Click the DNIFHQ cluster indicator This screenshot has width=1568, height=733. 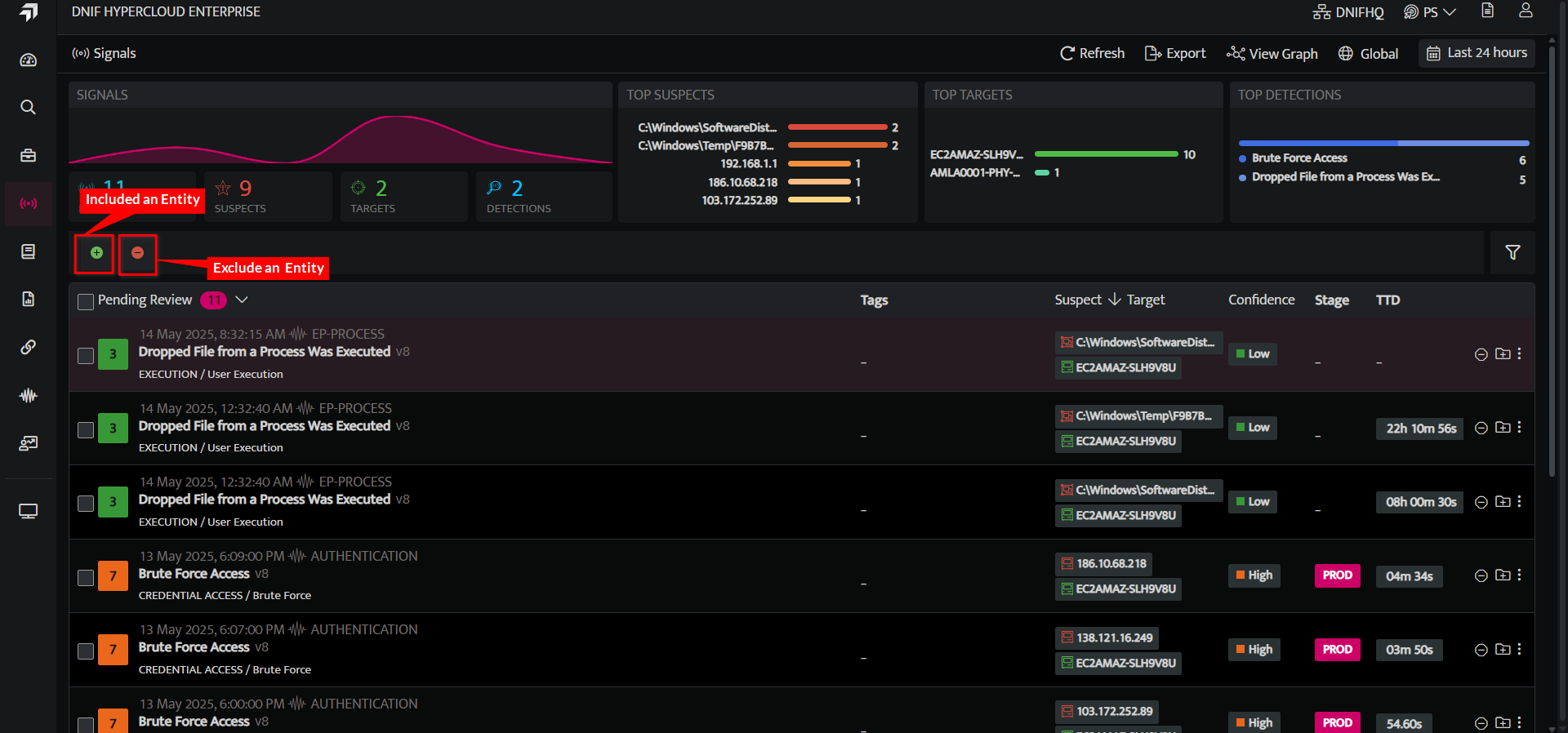point(1348,12)
